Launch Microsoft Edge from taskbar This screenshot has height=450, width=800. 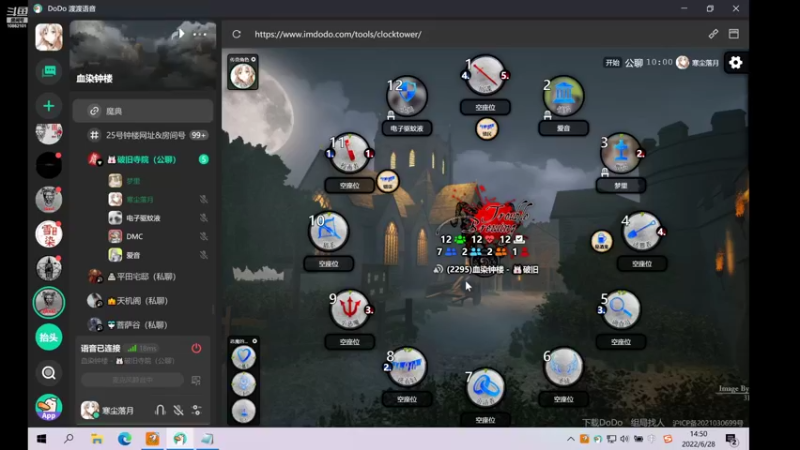pos(124,439)
